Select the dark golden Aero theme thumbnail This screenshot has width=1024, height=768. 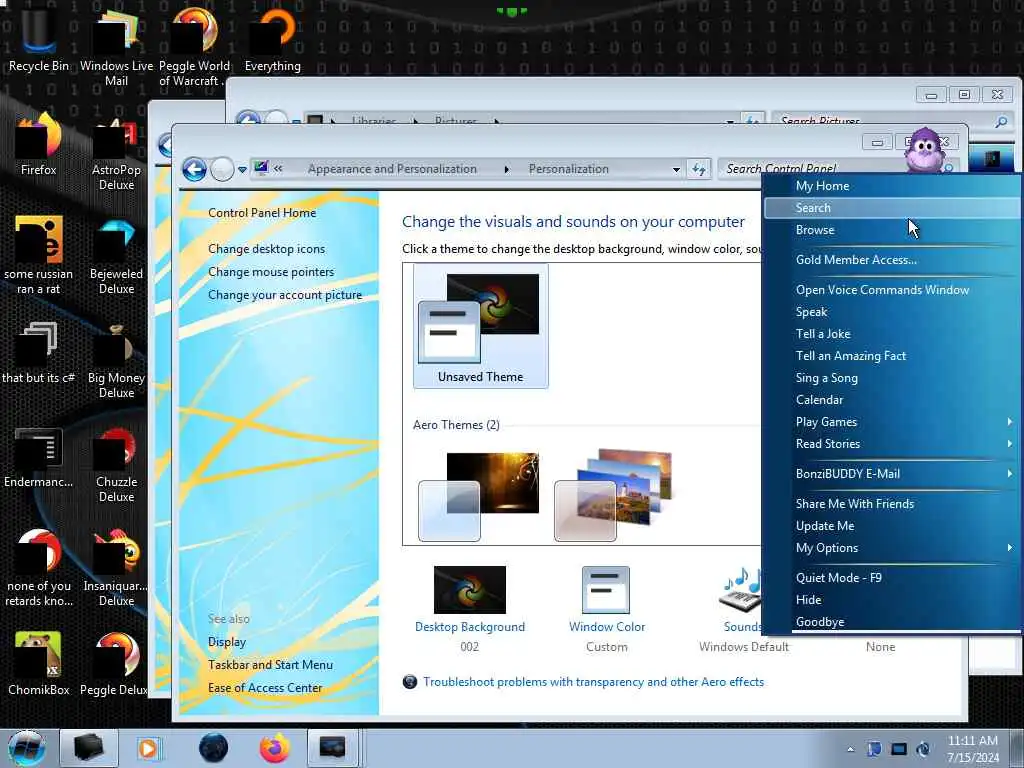[479, 496]
